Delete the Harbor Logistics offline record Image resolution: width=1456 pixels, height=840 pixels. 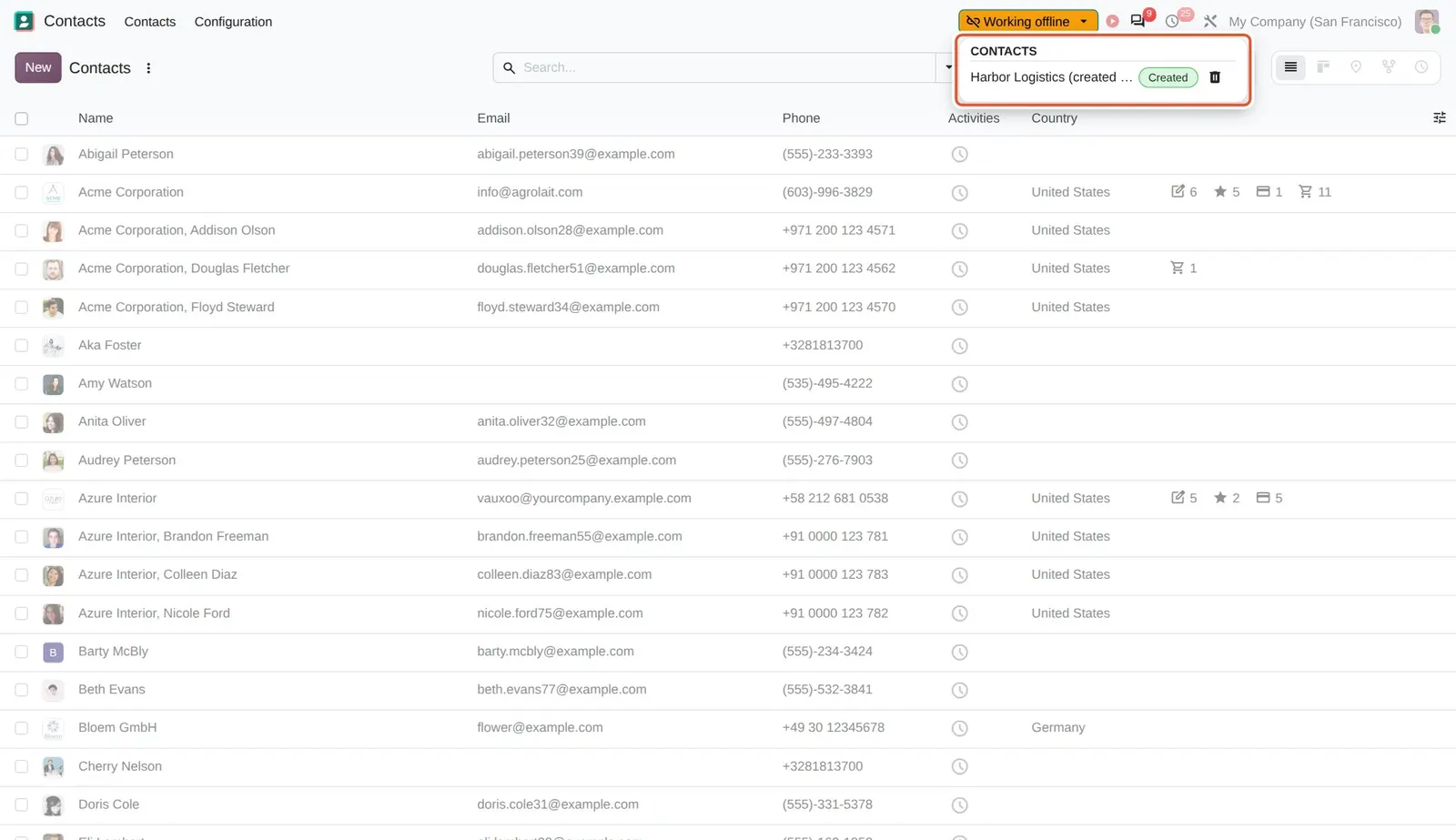[1214, 77]
